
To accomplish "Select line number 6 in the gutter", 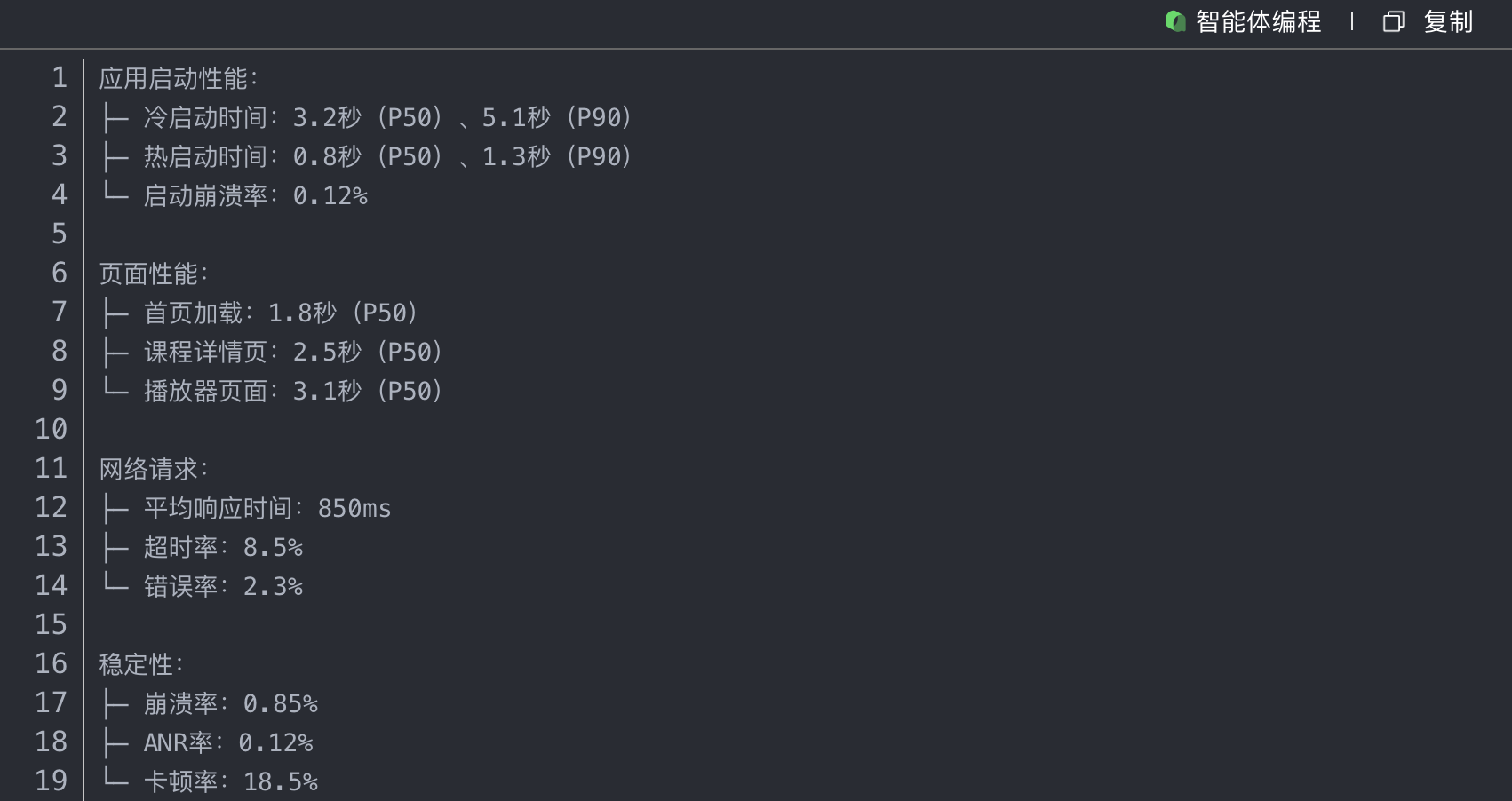I will tap(60, 274).
